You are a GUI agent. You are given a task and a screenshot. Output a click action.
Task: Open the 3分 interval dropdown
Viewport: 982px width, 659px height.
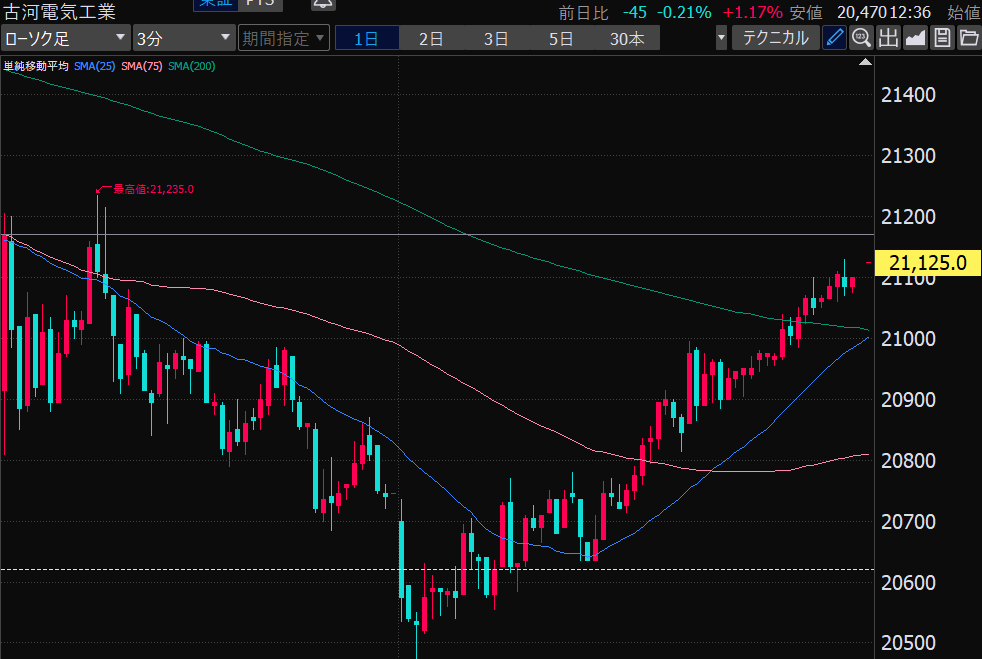click(184, 39)
